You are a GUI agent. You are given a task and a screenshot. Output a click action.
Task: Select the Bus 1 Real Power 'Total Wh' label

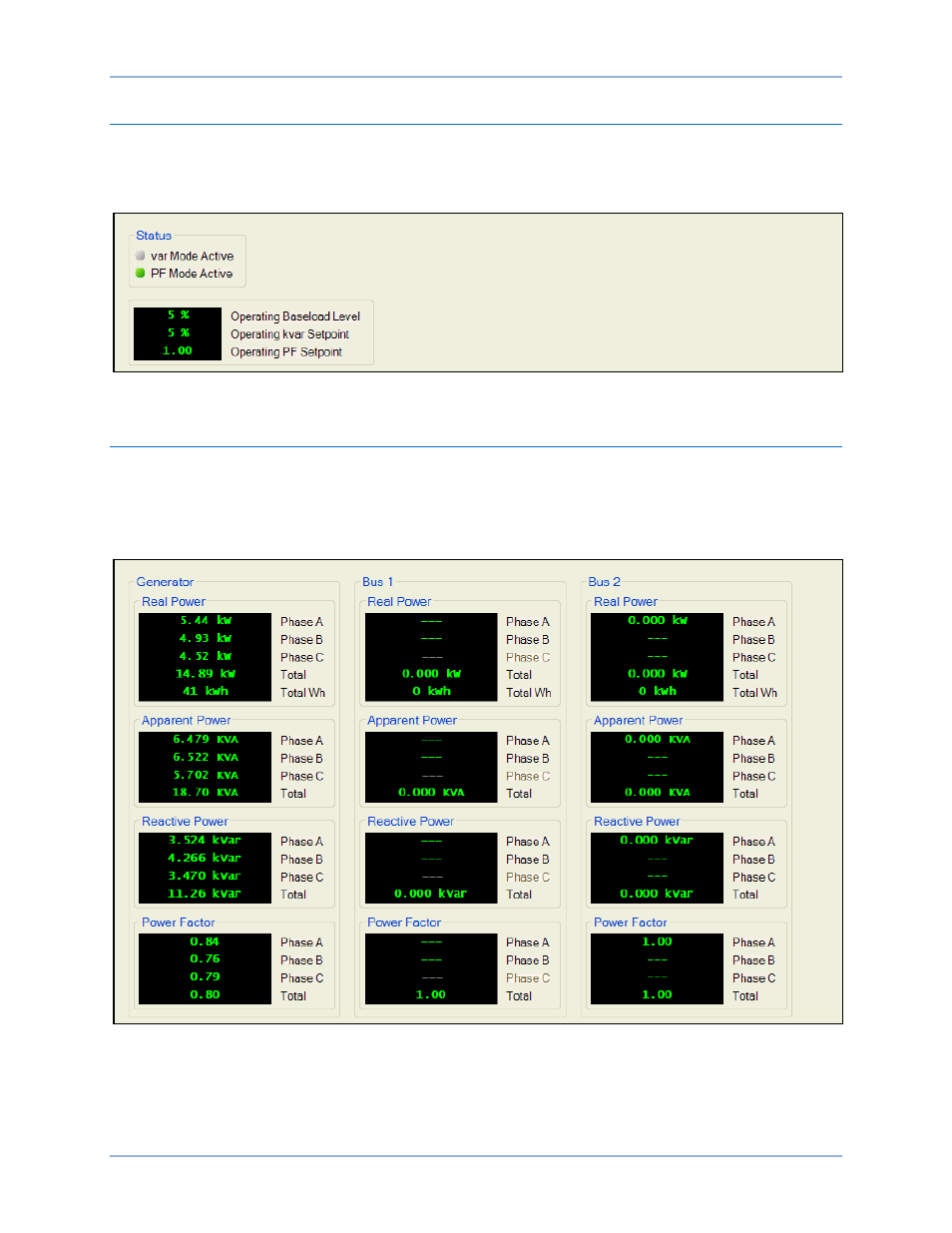click(x=528, y=693)
